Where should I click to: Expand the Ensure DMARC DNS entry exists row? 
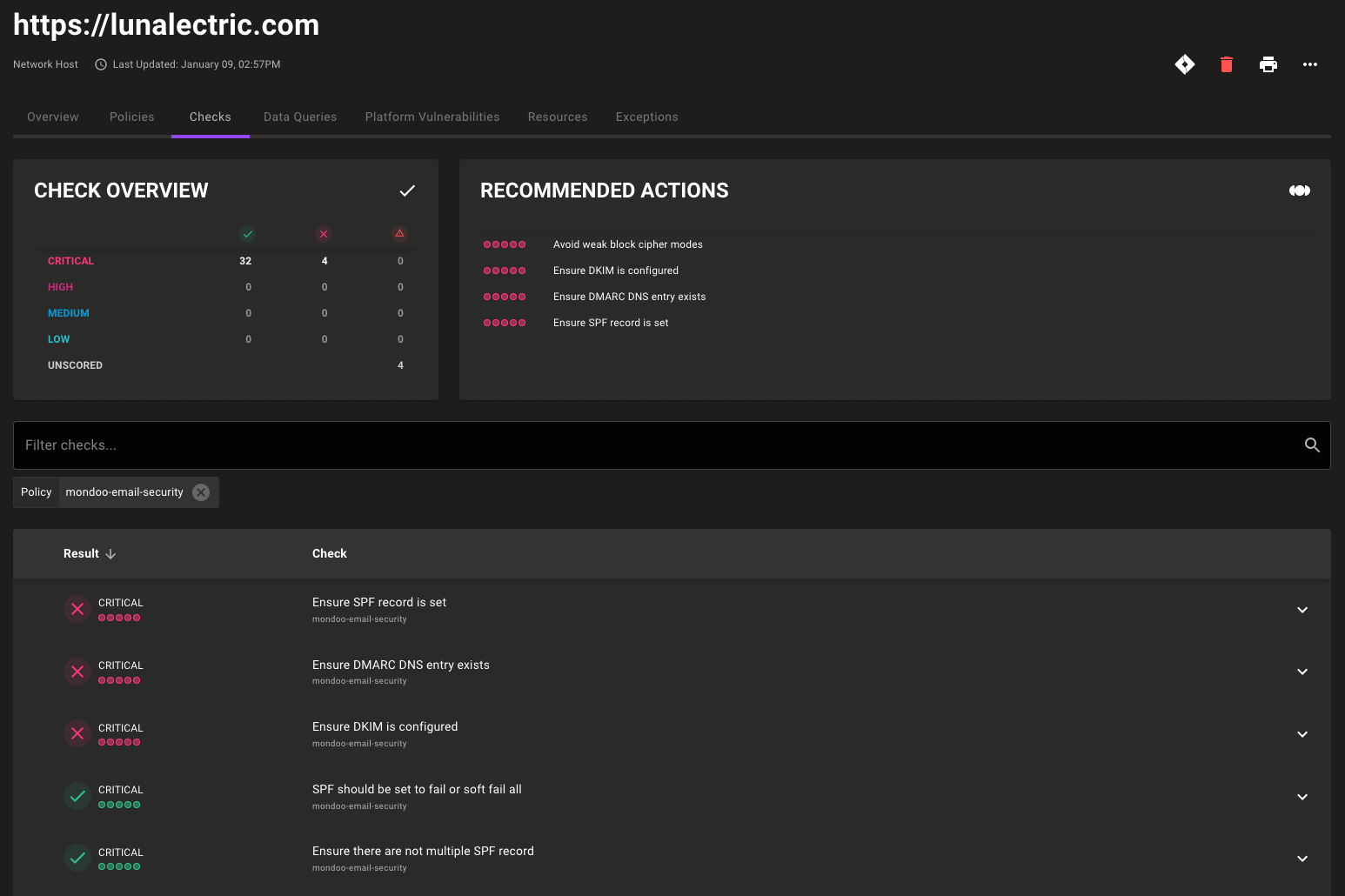click(1302, 672)
